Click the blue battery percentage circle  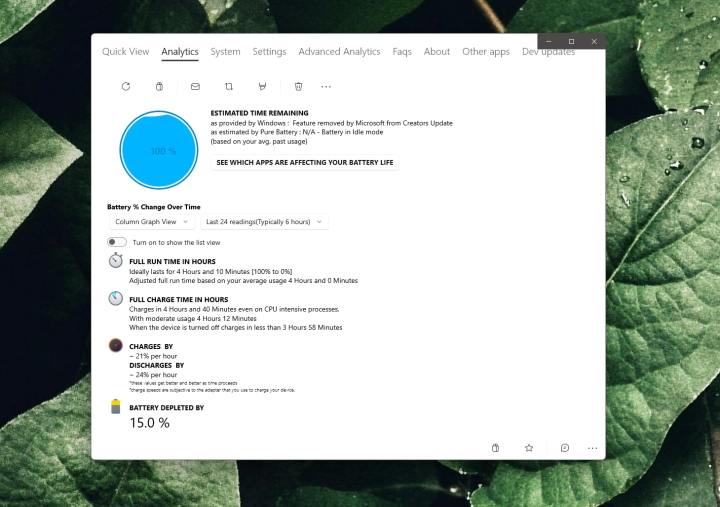click(x=161, y=150)
